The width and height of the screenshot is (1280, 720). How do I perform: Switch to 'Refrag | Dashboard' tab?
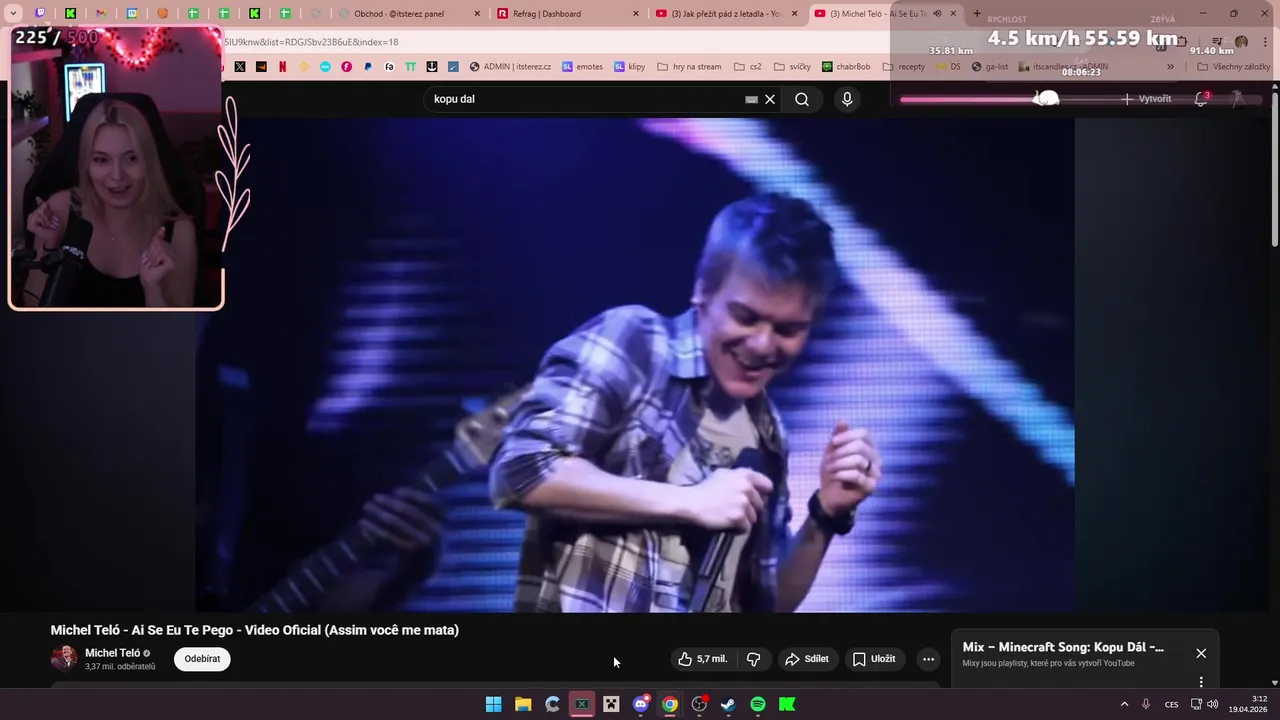pos(567,14)
